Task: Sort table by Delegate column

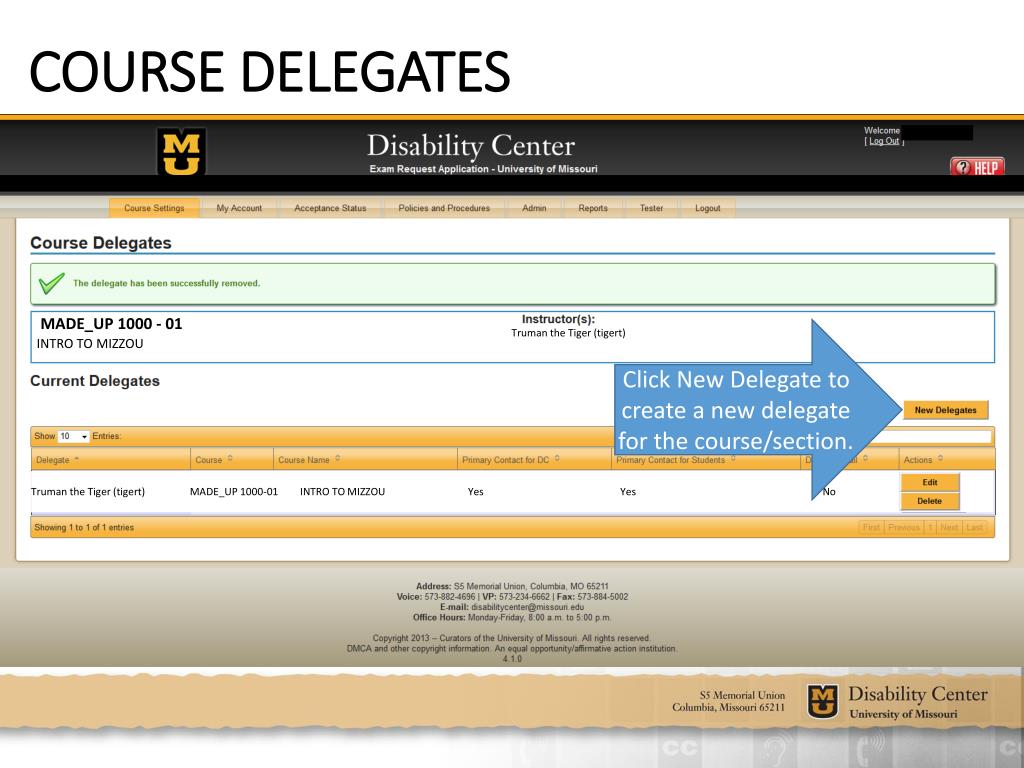Action: [x=110, y=460]
